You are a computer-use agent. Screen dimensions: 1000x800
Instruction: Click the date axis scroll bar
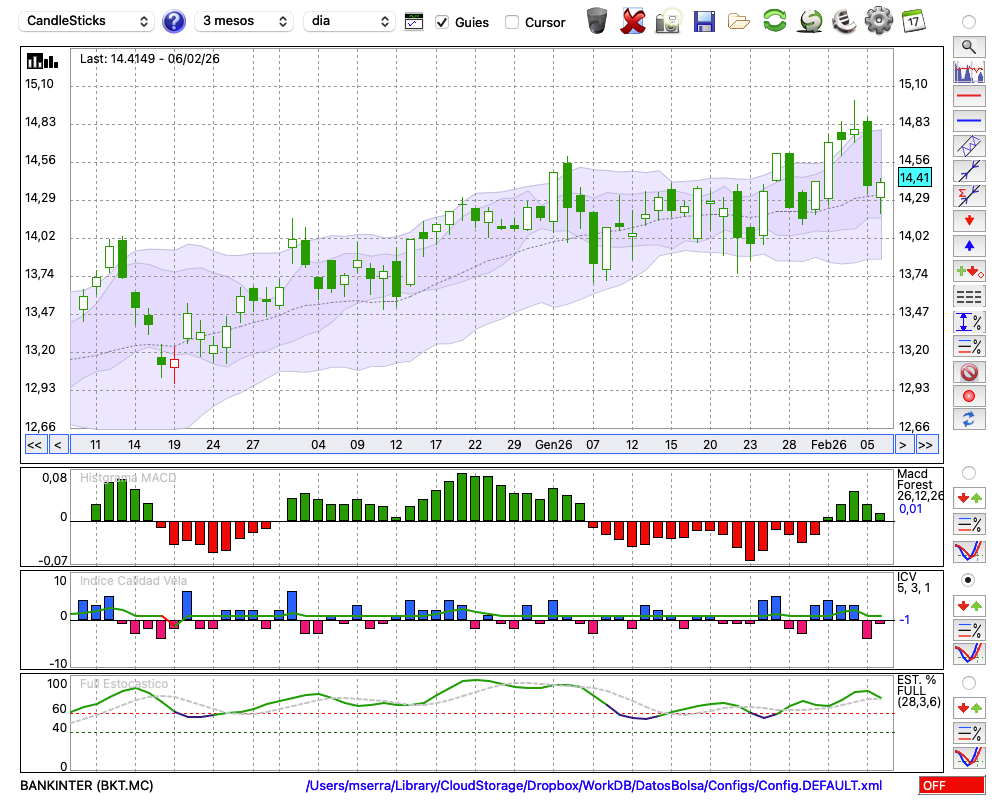coord(482,445)
